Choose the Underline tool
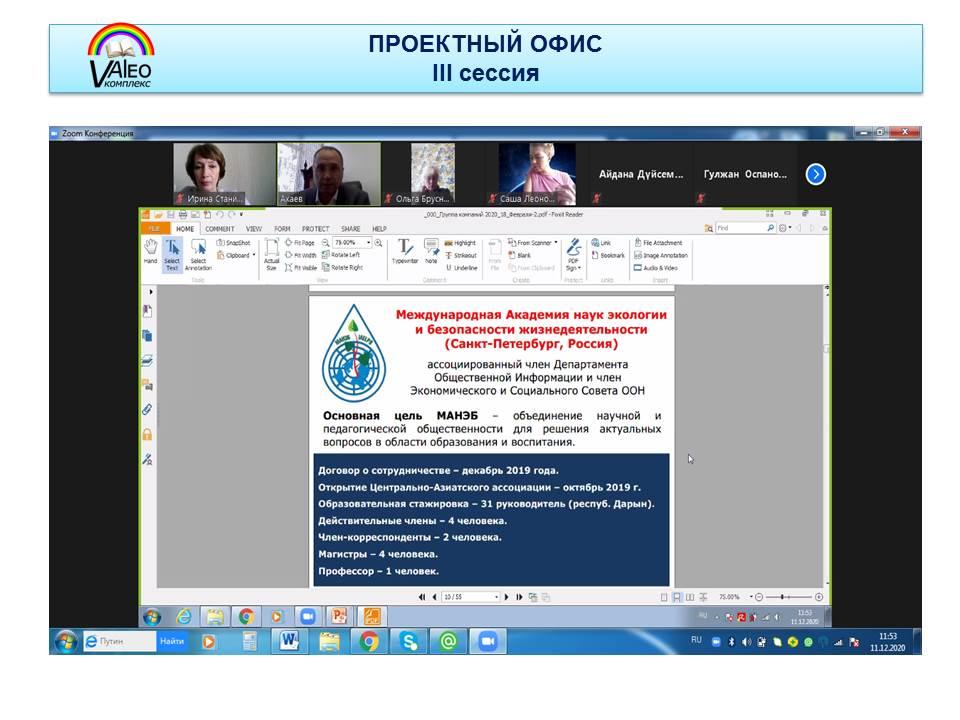This screenshot has height=720, width=960. pyautogui.click(x=461, y=268)
